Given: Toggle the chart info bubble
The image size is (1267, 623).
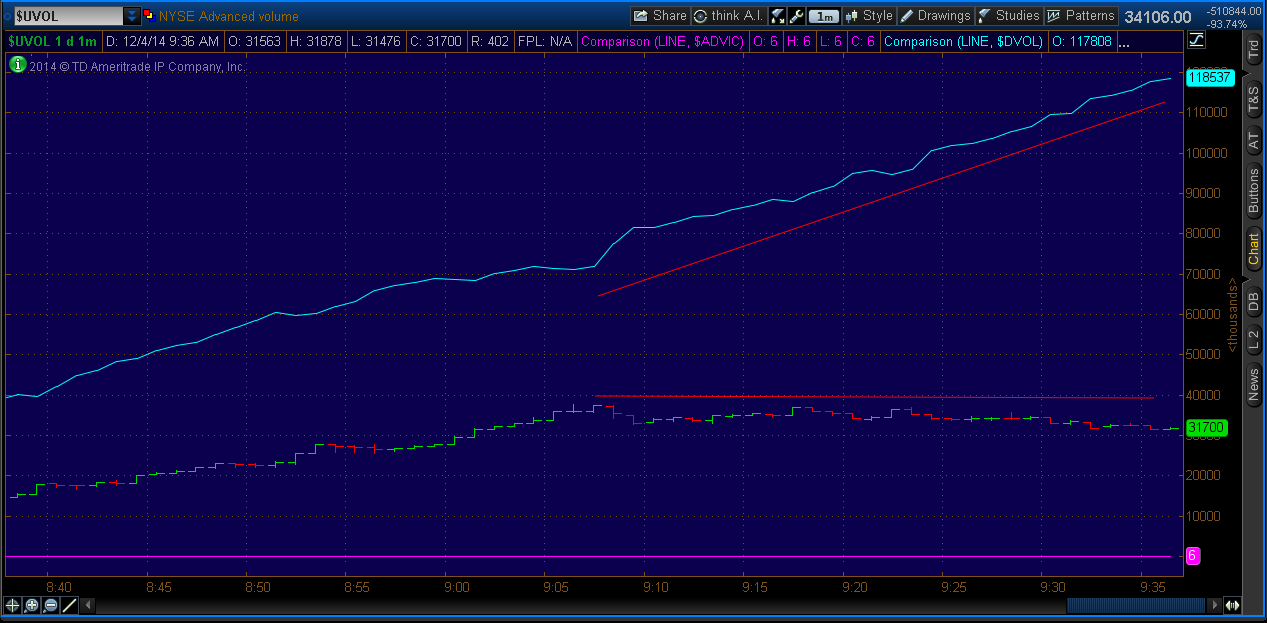Looking at the screenshot, I should click(15, 64).
